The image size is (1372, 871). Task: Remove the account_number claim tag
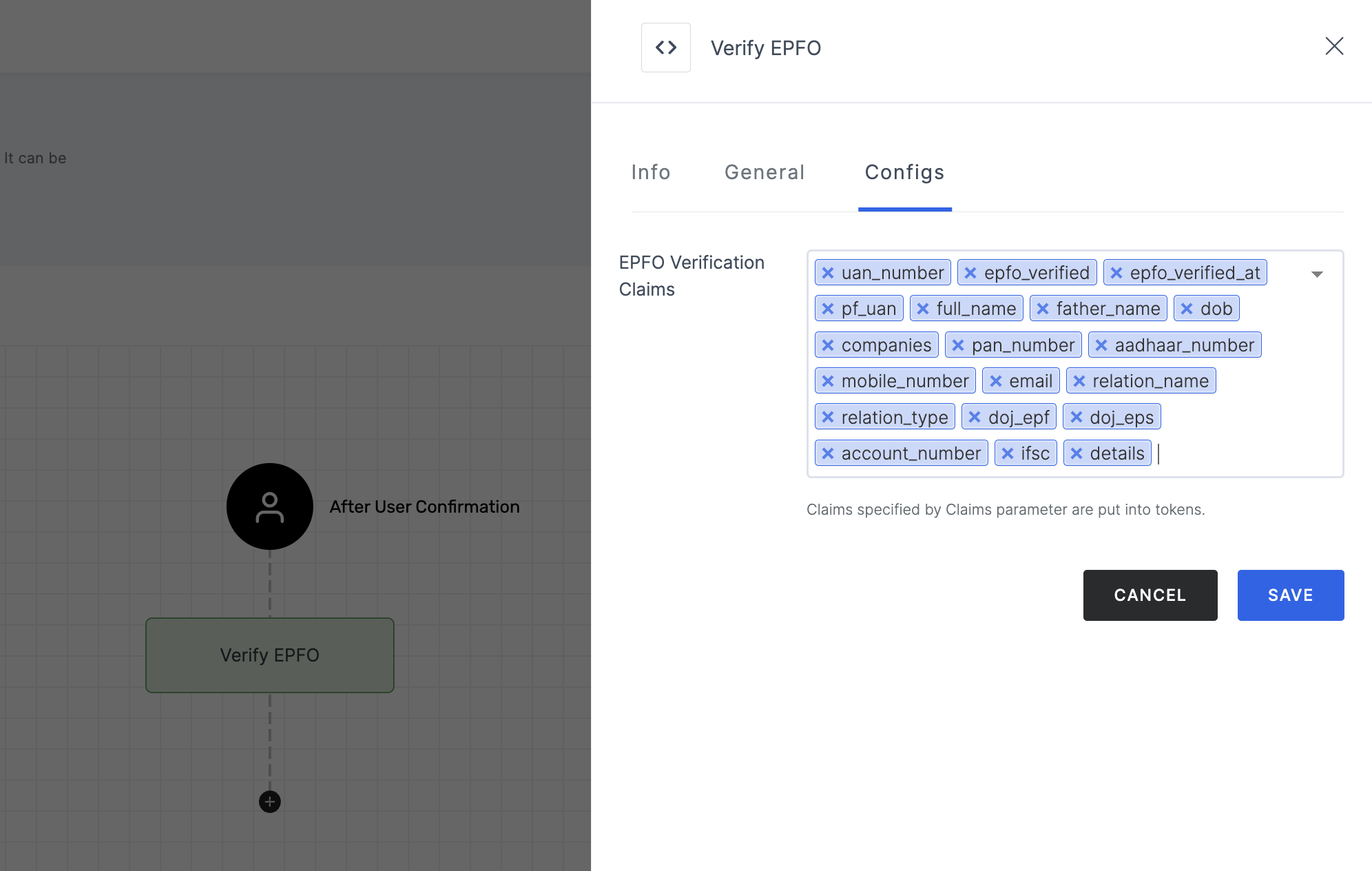click(828, 453)
